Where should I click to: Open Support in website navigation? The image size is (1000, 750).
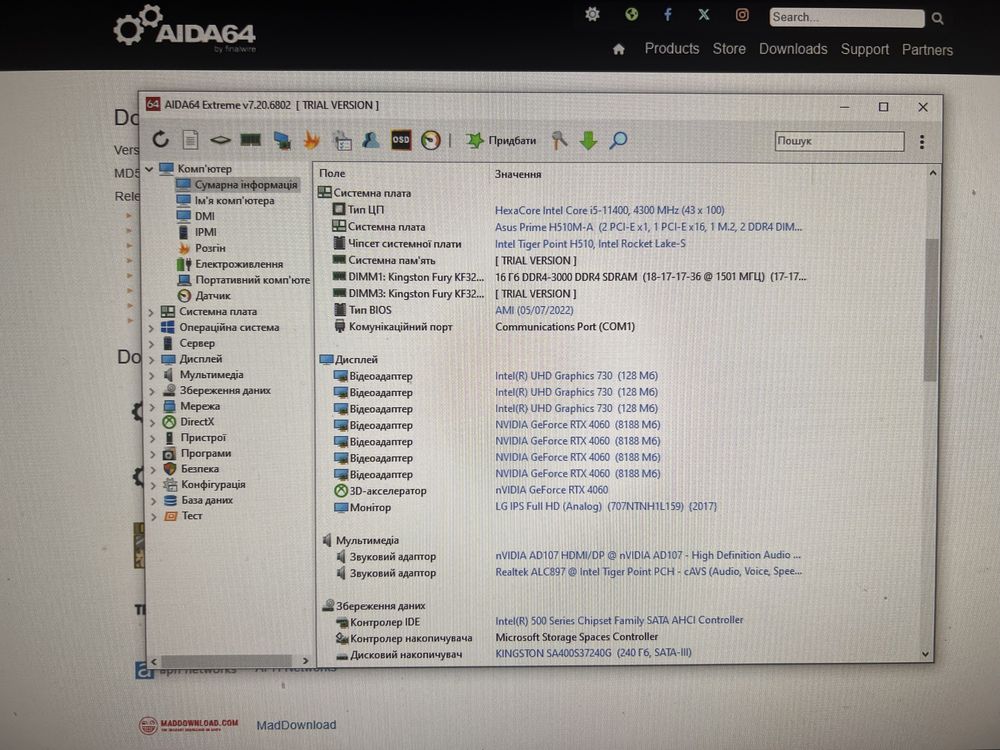864,50
